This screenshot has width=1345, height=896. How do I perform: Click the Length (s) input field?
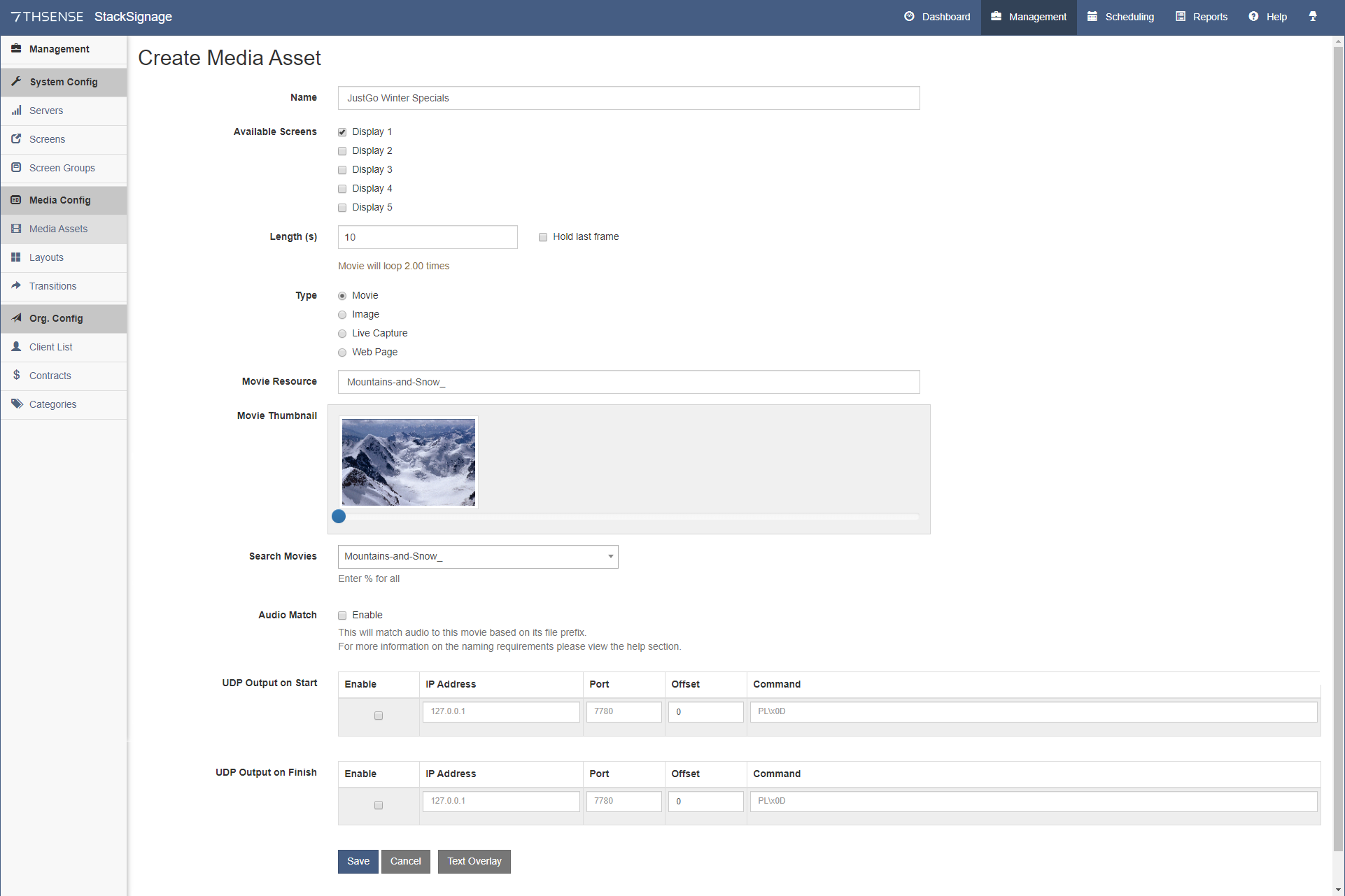(428, 237)
